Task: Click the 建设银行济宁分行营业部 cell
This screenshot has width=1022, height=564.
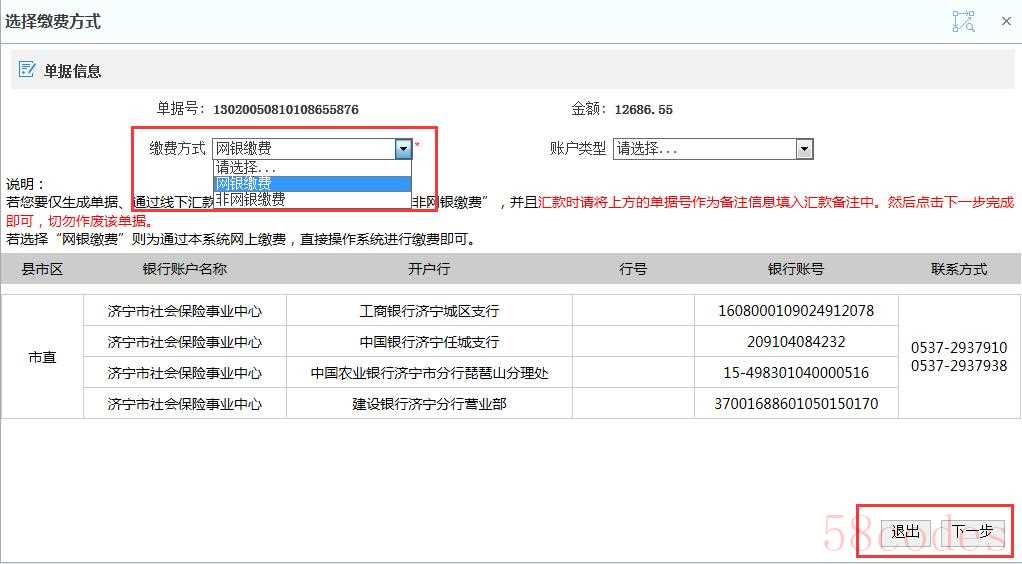Action: click(429, 404)
